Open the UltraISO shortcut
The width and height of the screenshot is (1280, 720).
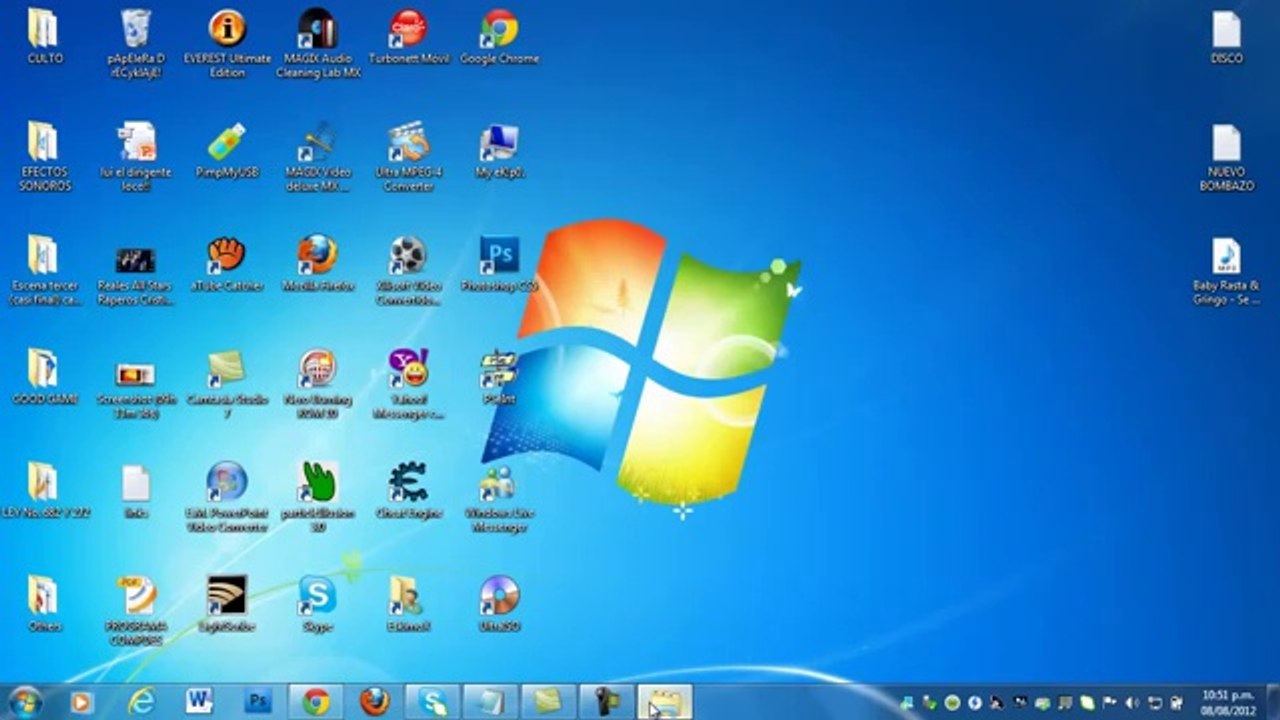(x=499, y=604)
